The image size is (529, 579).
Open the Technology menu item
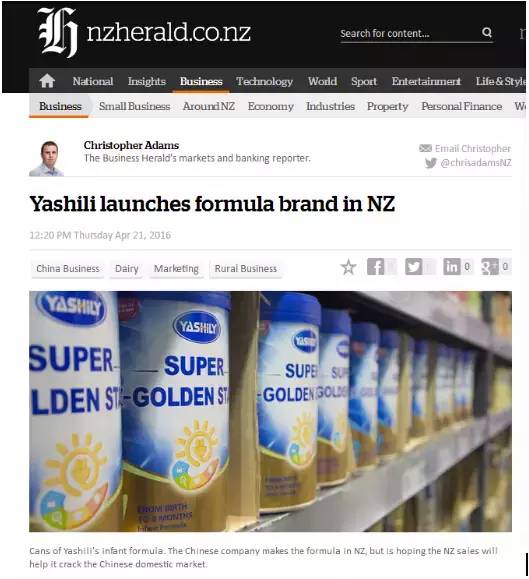264,81
